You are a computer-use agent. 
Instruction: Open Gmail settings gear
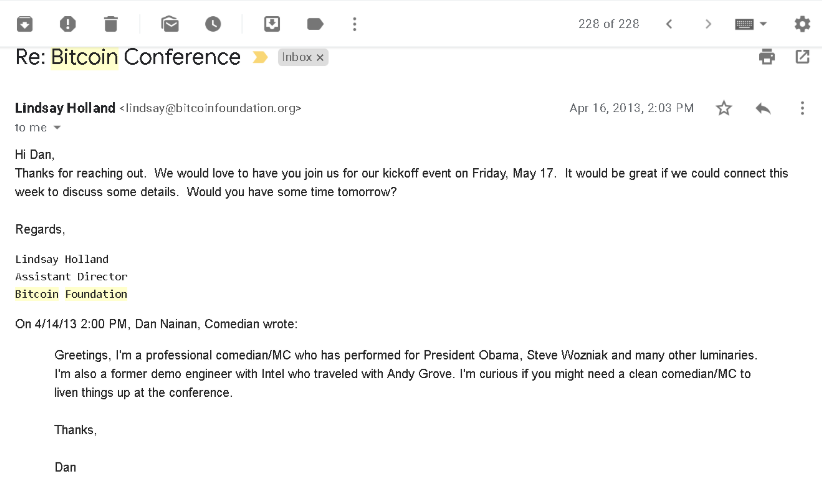click(x=802, y=24)
